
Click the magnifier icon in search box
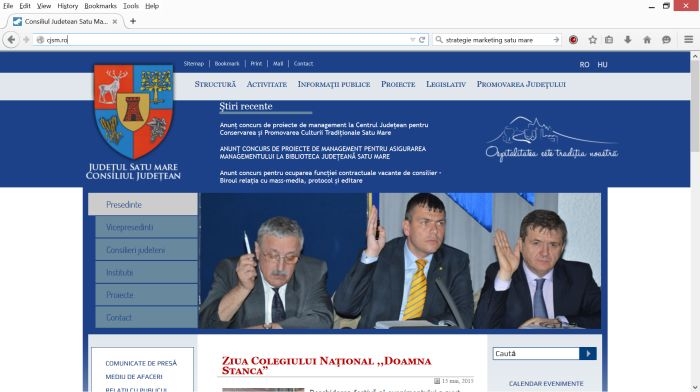[x=439, y=40]
